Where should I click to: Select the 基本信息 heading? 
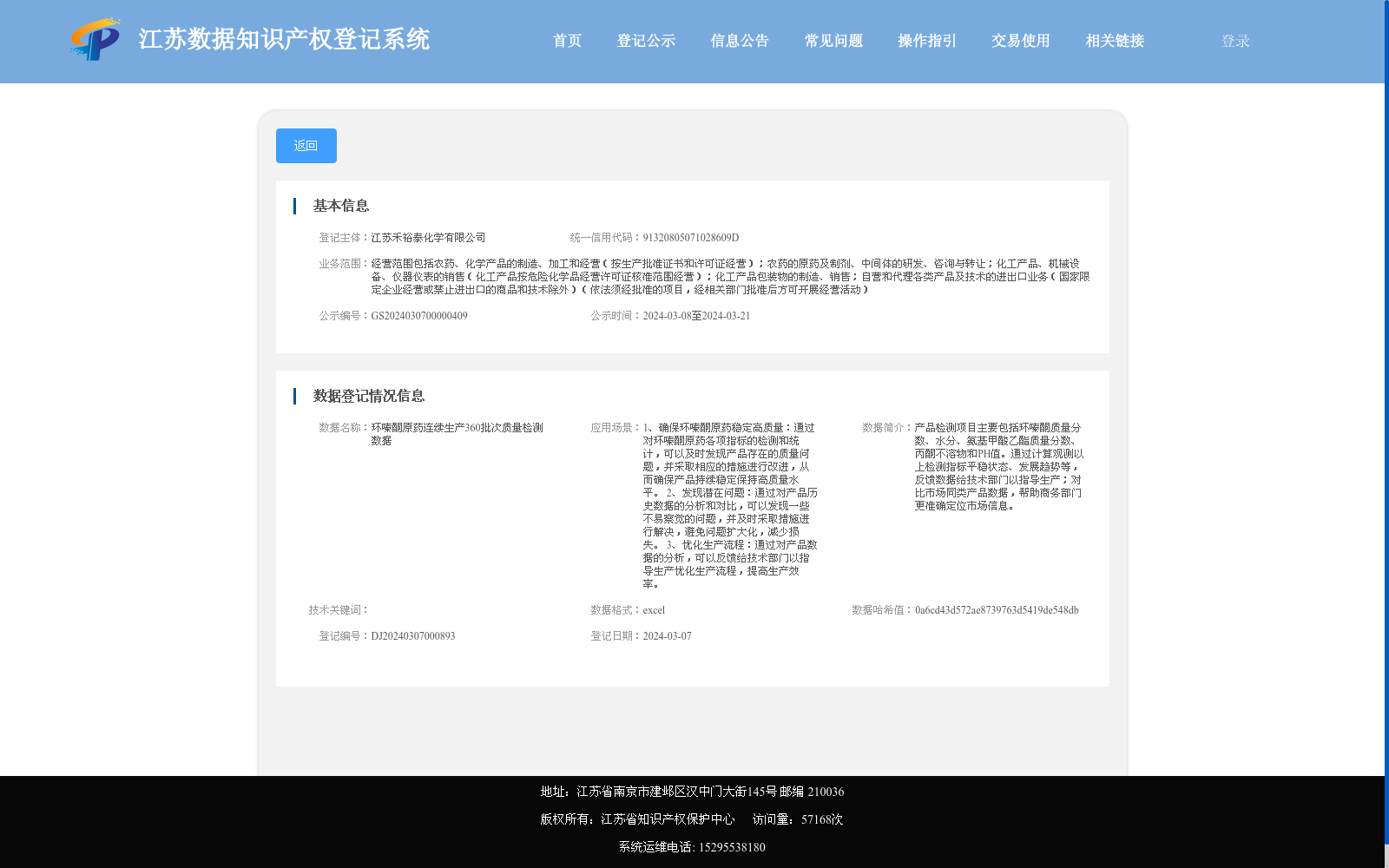click(x=341, y=206)
